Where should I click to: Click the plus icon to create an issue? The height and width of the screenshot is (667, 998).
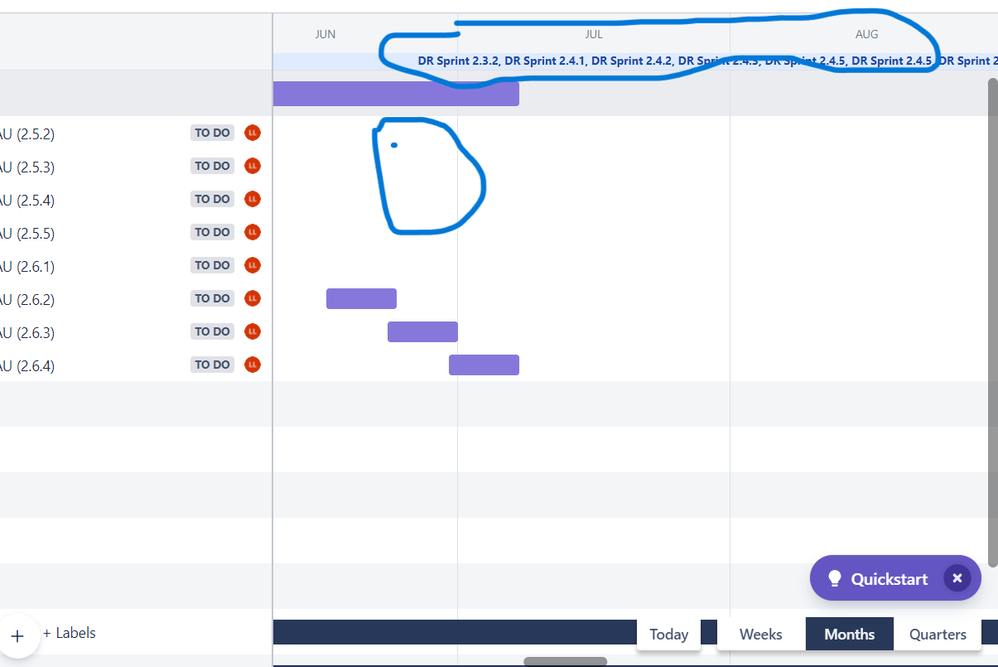point(19,636)
